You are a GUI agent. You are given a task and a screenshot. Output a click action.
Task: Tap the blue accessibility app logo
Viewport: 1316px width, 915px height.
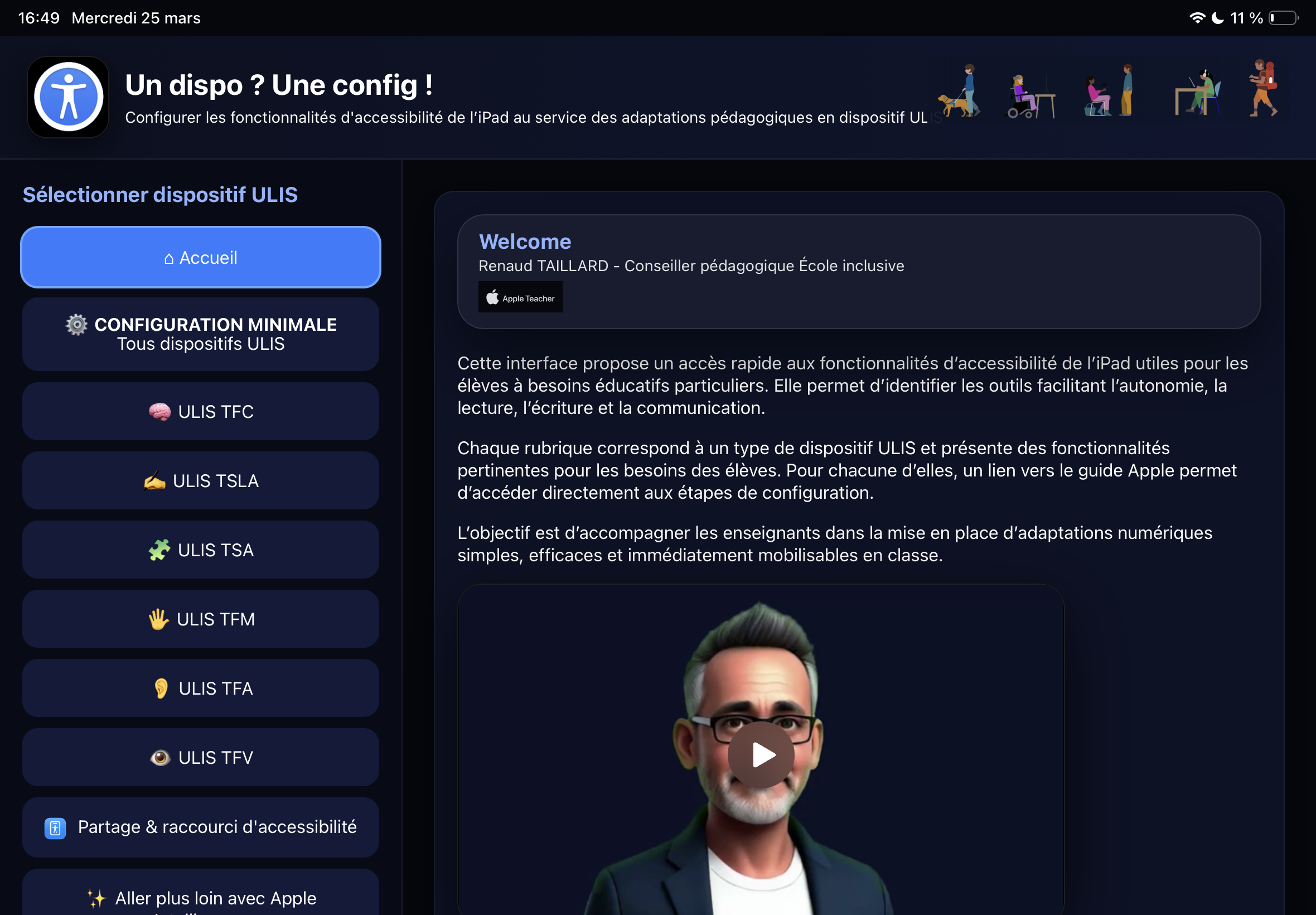[x=68, y=97]
